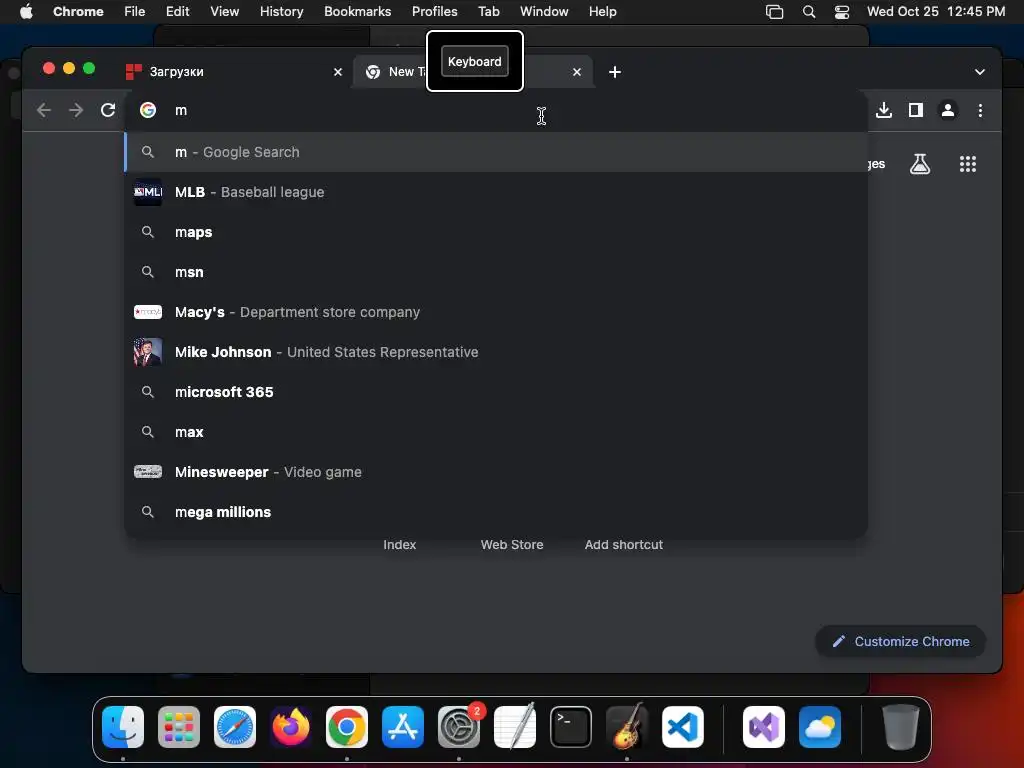
Task: Click the Chrome icon in the Dock
Action: click(x=347, y=727)
